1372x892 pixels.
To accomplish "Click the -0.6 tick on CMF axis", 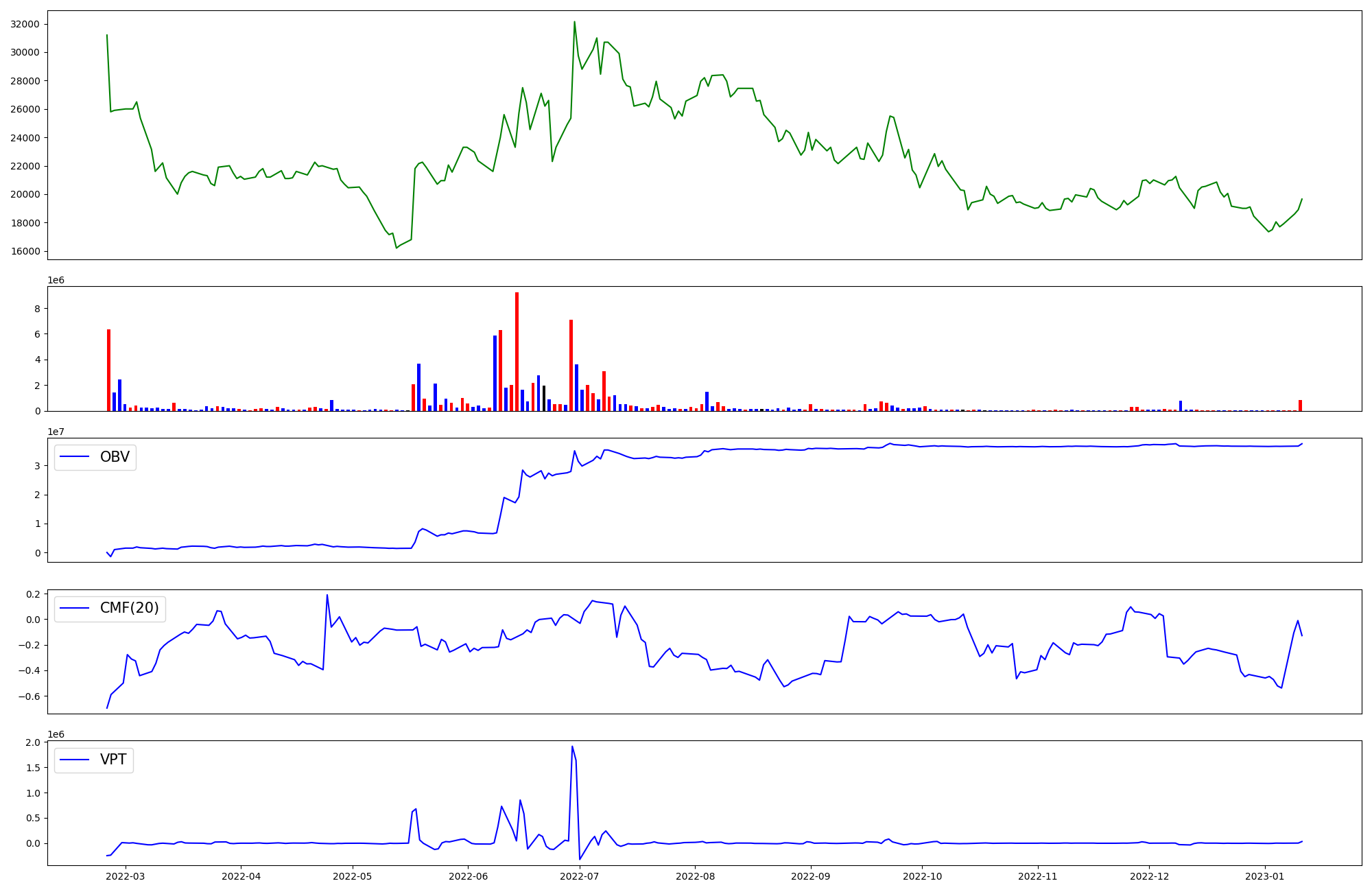I will [x=29, y=696].
